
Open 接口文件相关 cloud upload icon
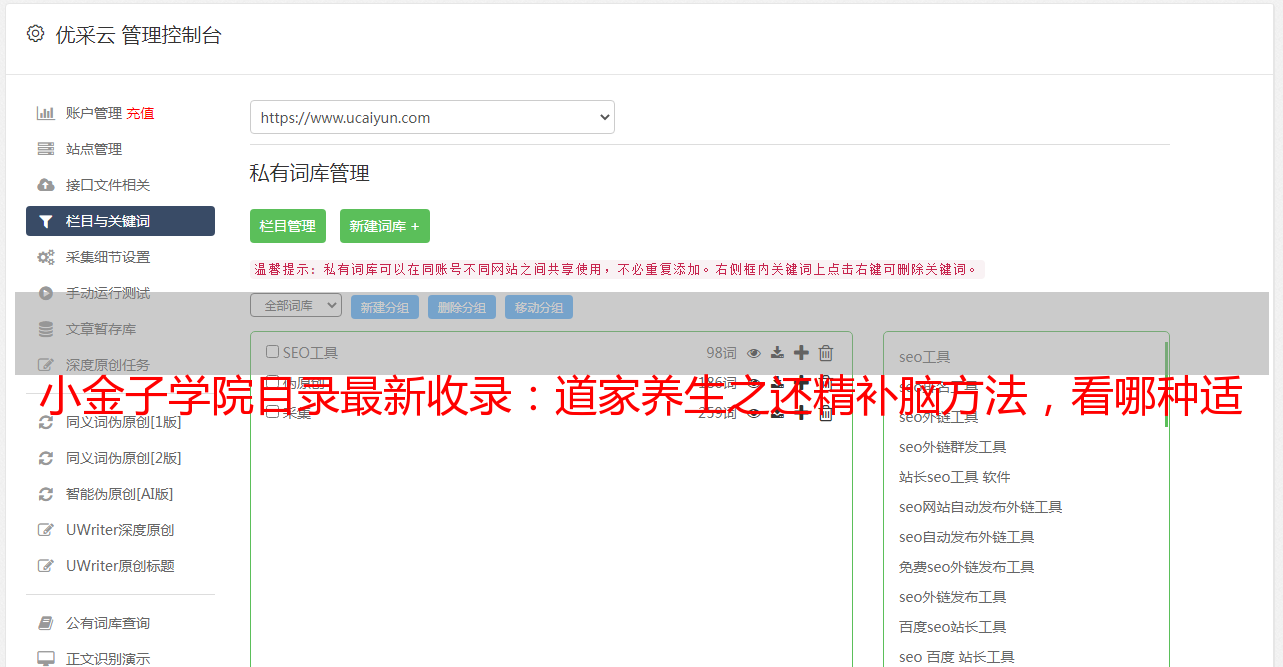point(45,185)
